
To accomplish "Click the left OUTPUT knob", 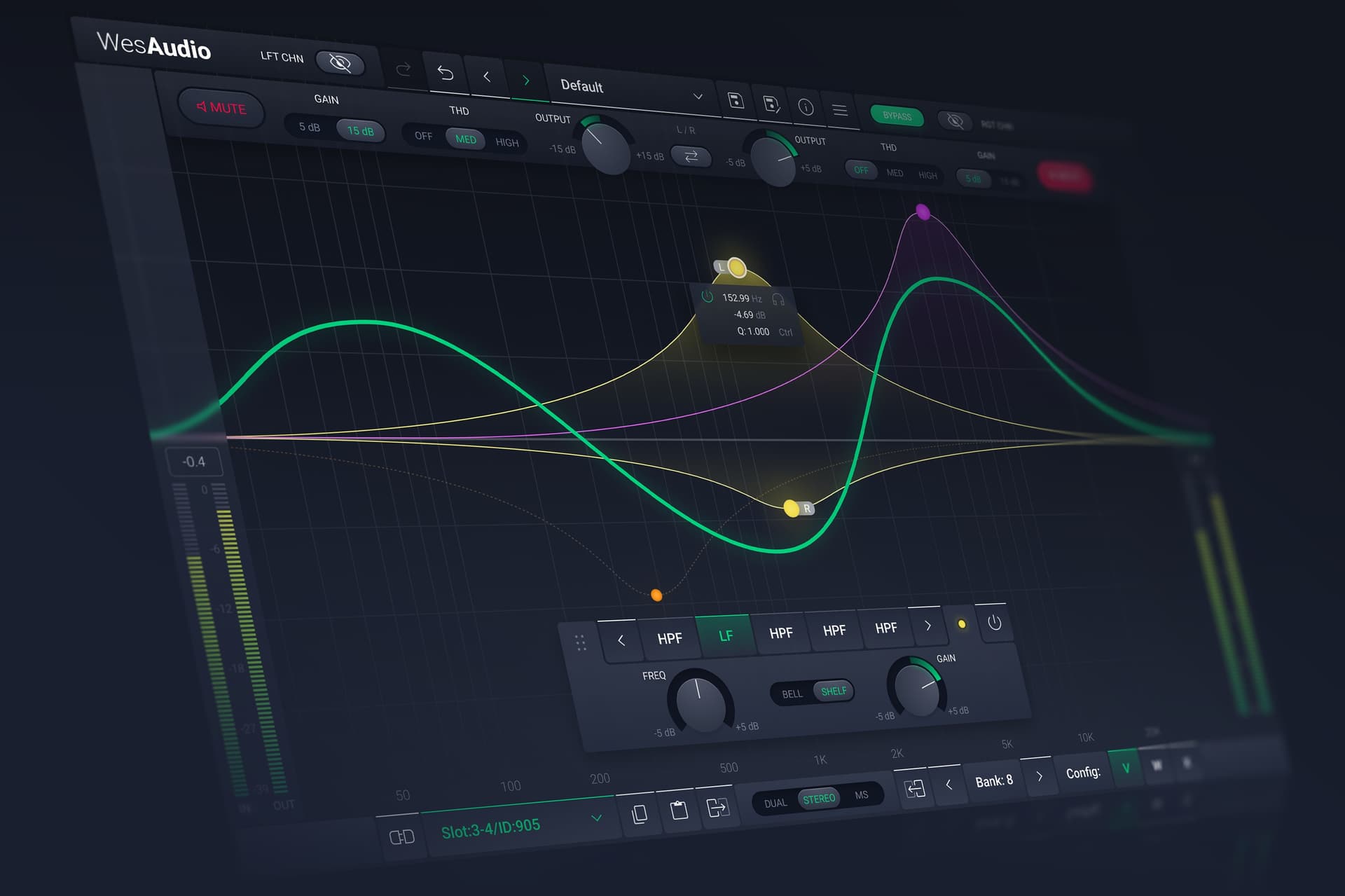I will (606, 146).
